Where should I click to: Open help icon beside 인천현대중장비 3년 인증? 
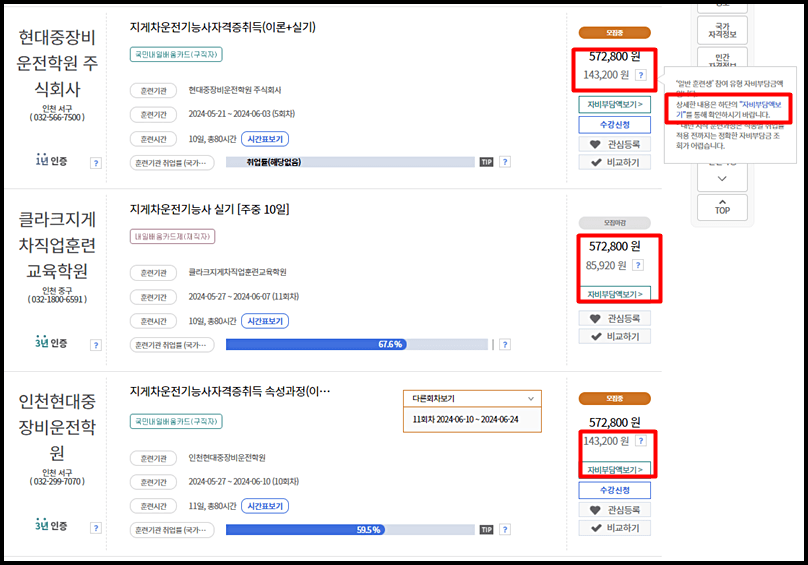click(96, 528)
